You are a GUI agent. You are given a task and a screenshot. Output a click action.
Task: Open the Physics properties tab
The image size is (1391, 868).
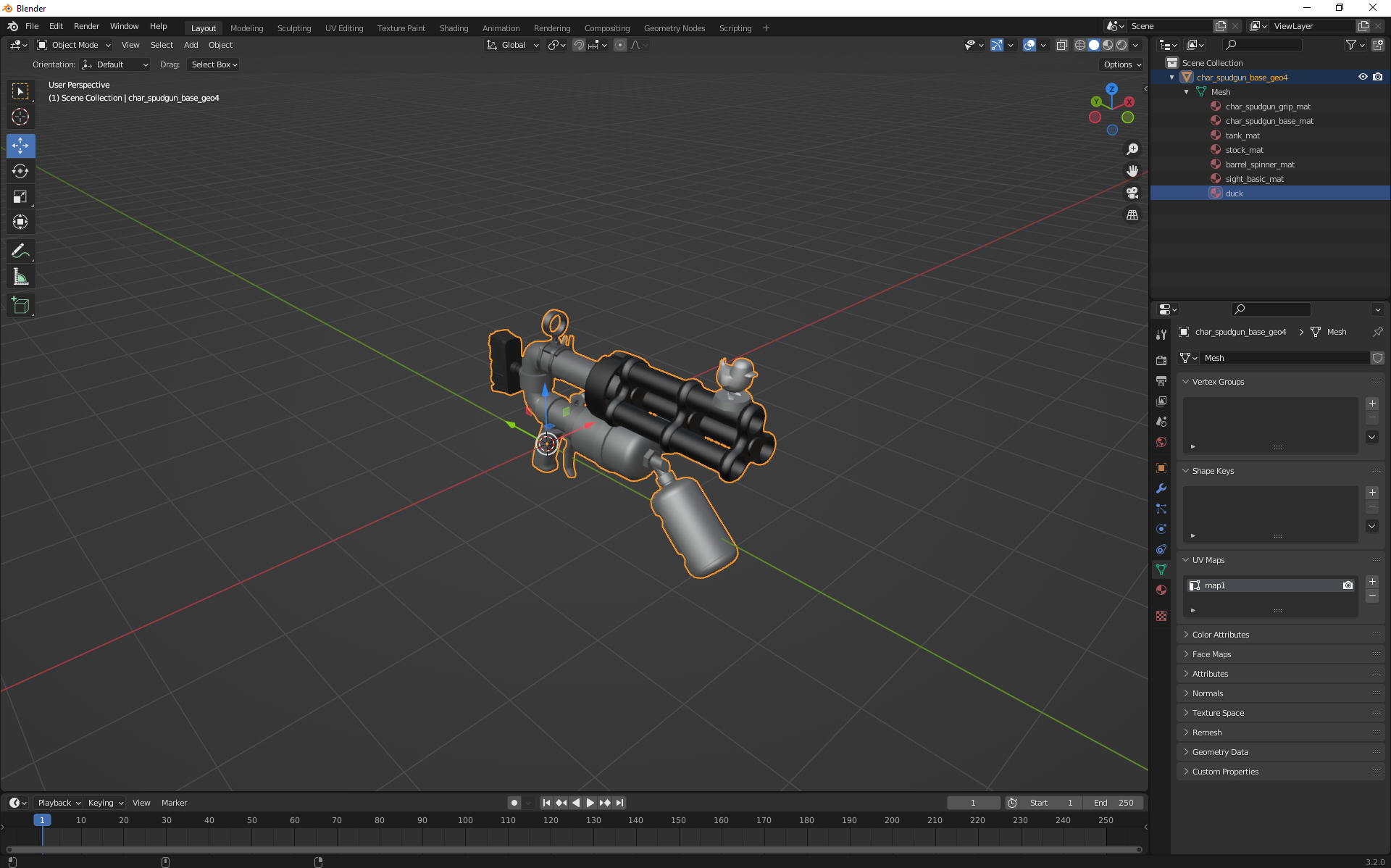(x=1161, y=529)
